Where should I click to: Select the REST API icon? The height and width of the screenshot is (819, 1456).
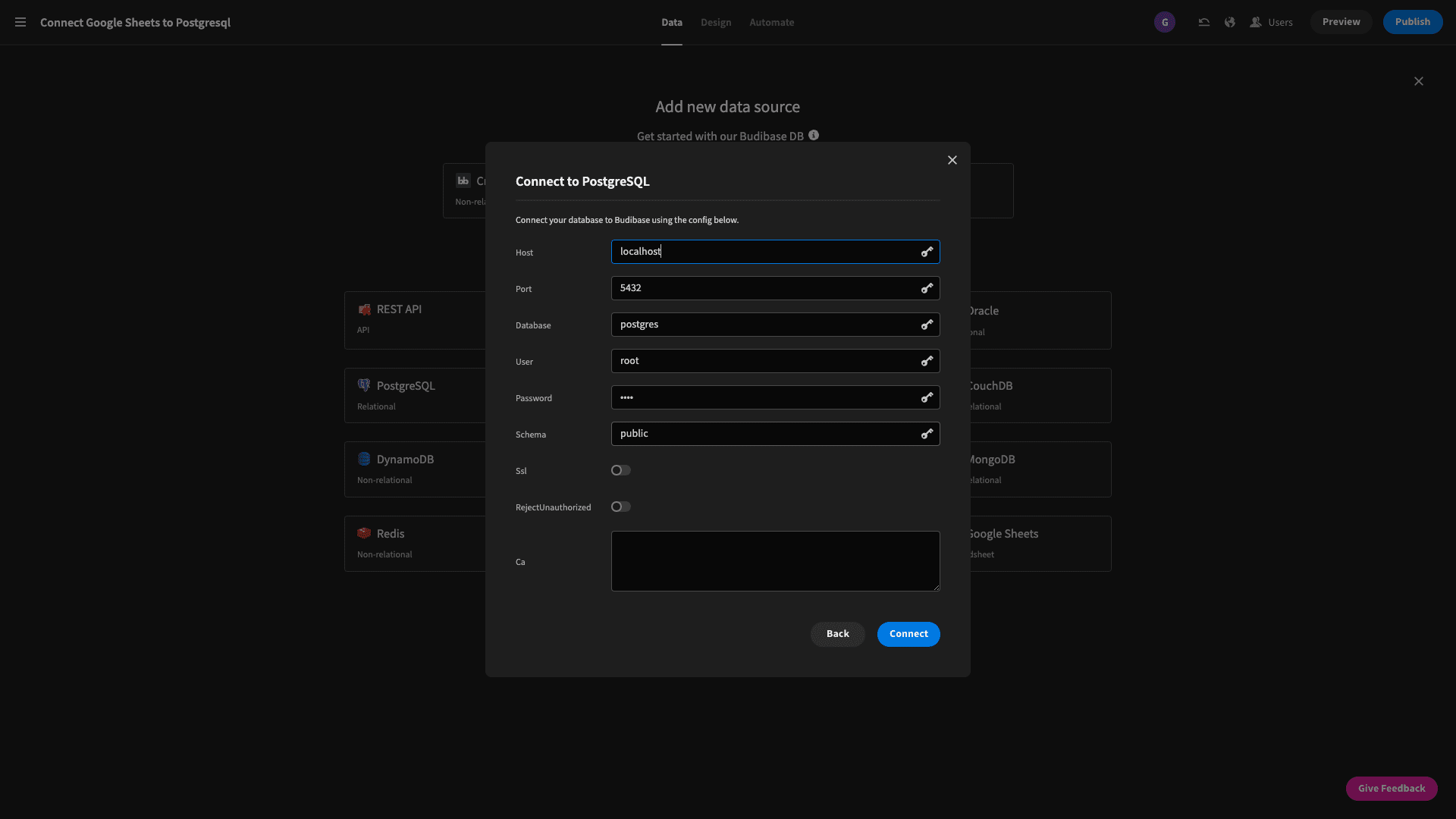point(364,309)
